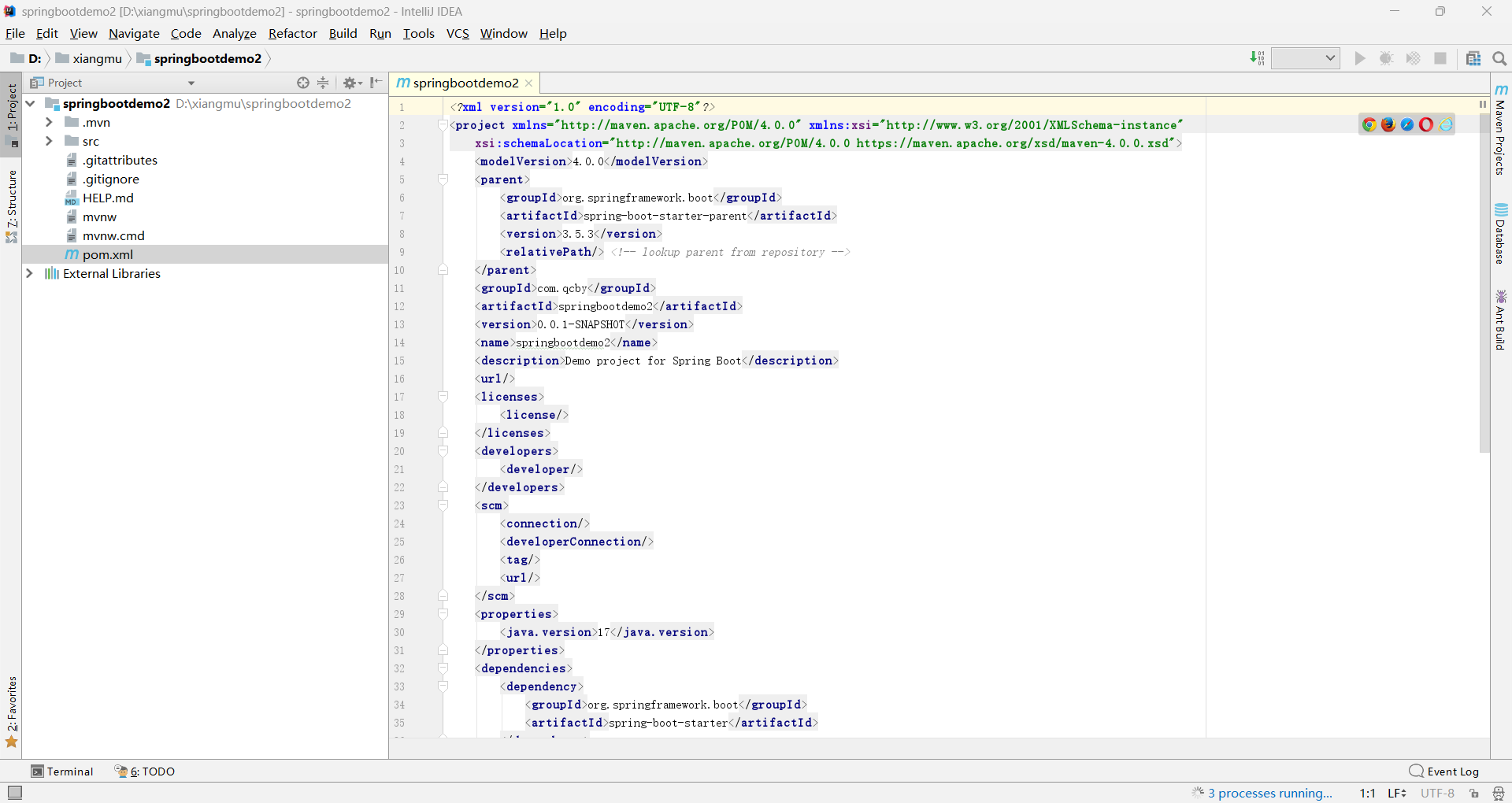Expand the .mvn folder
This screenshot has width=1512, height=803.
tap(49, 122)
